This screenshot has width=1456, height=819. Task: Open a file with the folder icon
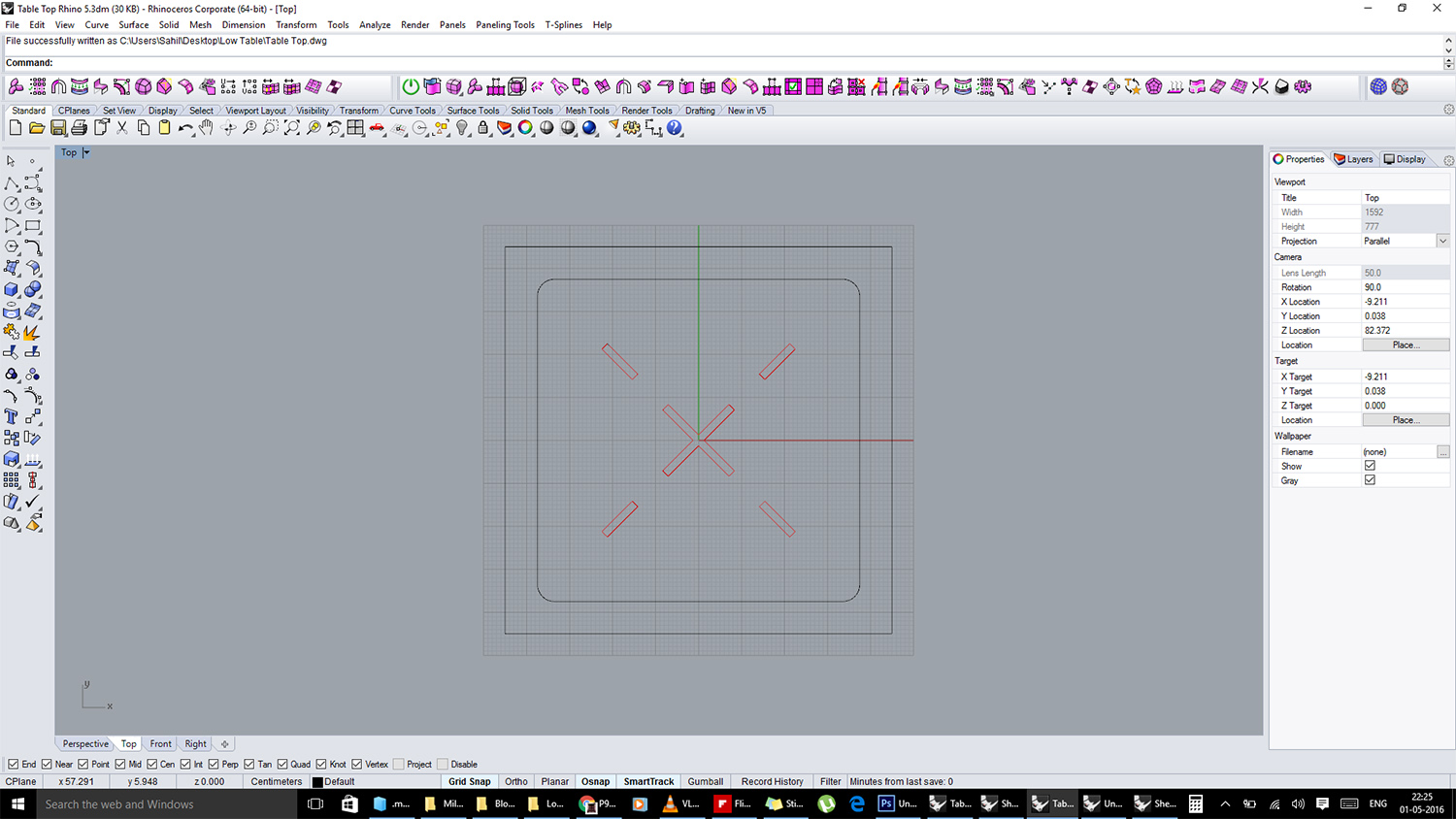point(37,128)
